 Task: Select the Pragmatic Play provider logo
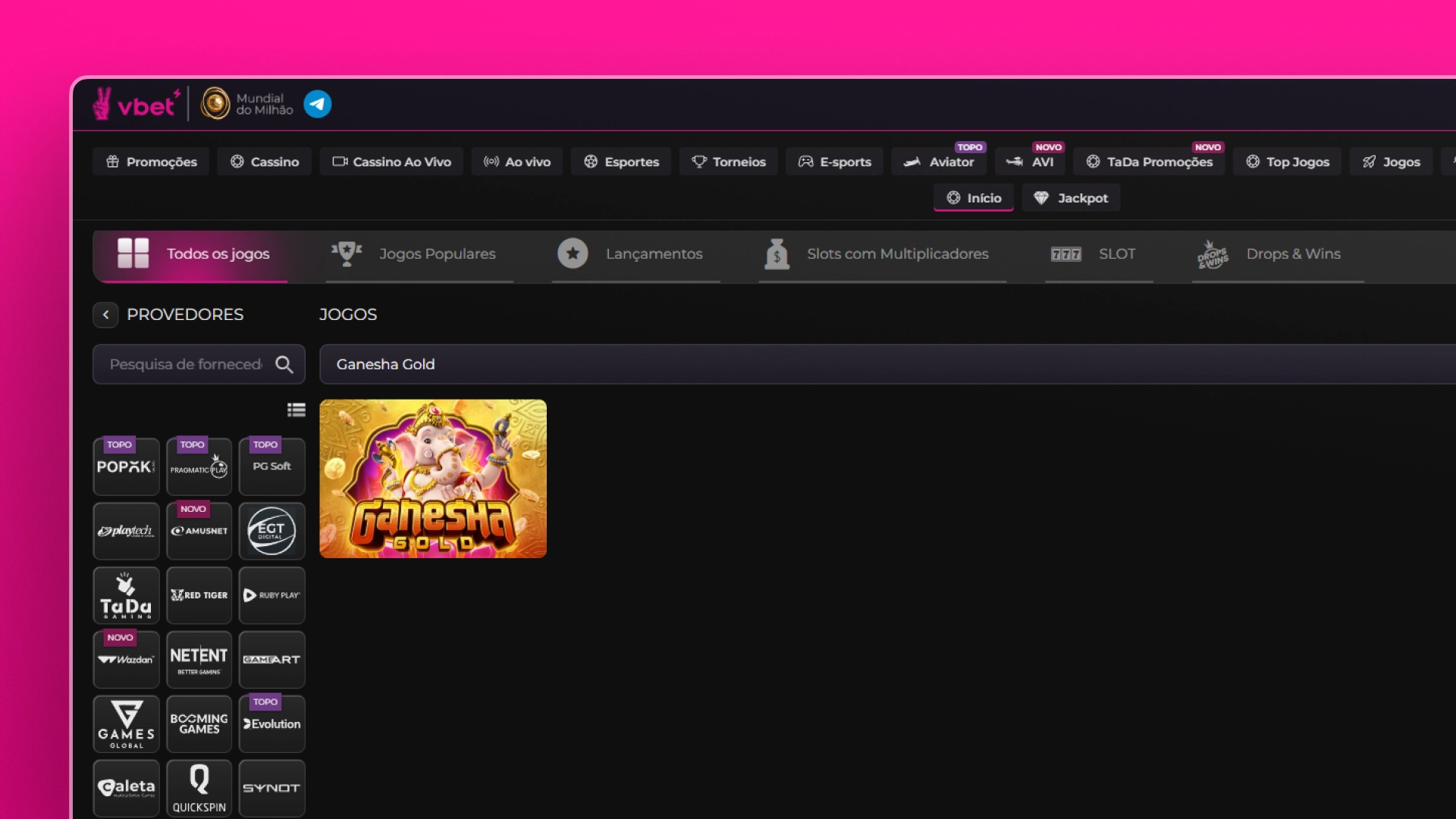pos(199,466)
